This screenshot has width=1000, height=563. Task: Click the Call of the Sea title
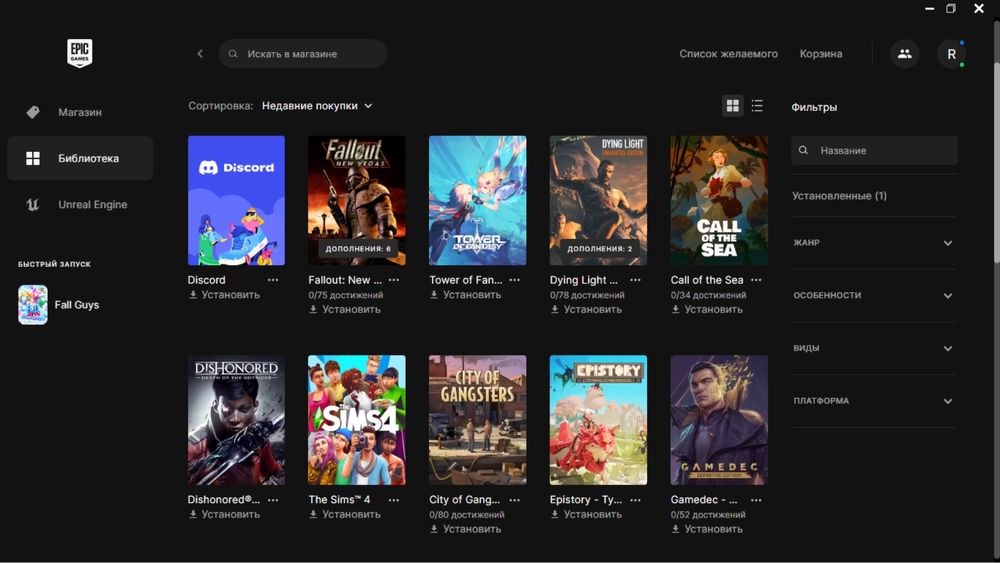pos(707,280)
